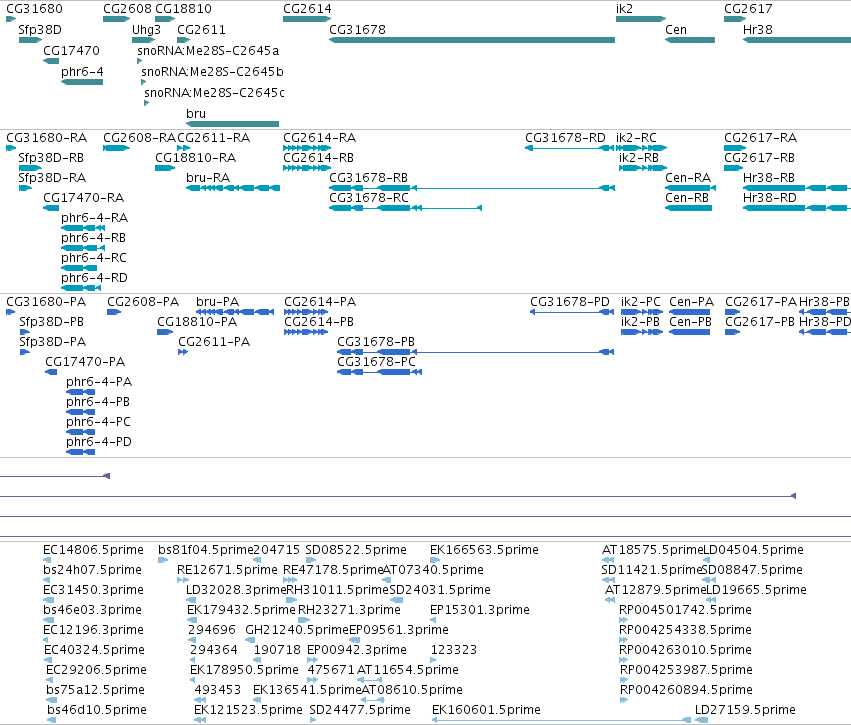Open the ik2 gene label

tap(624, 9)
